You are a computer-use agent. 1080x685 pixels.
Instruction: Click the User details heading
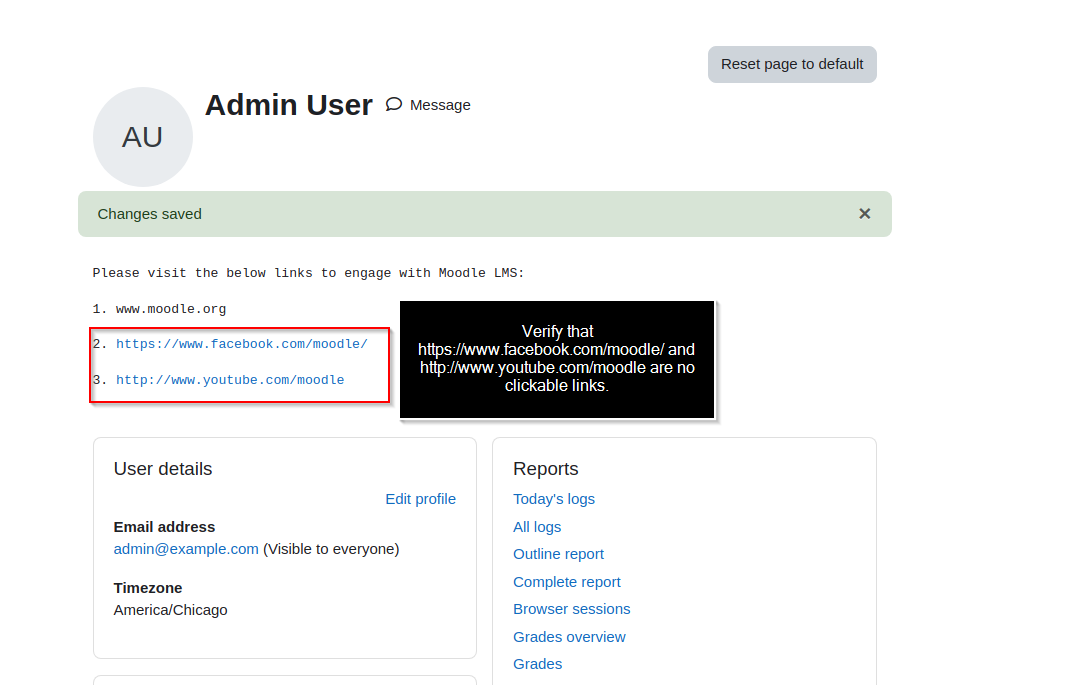pos(163,469)
